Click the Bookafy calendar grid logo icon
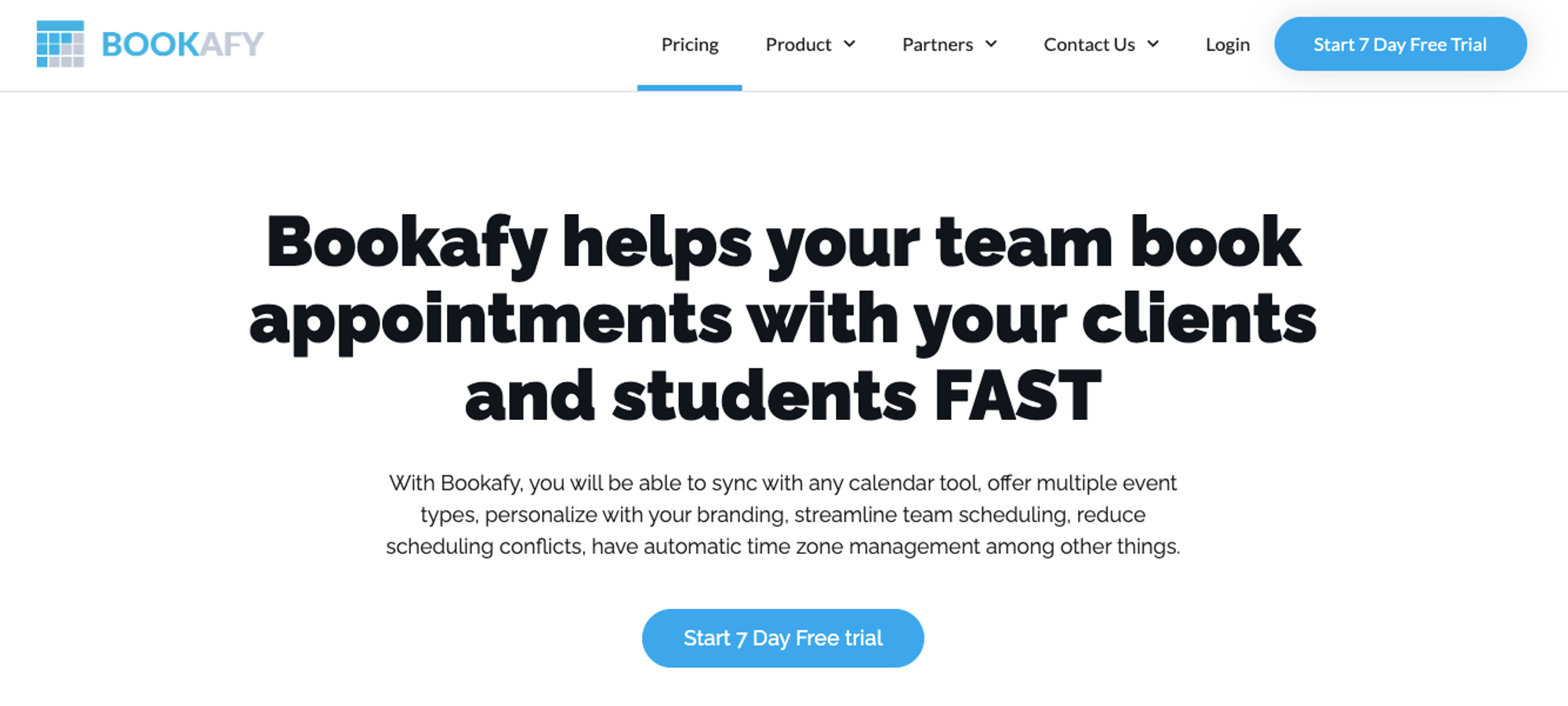This screenshot has height=706, width=1568. 60,44
